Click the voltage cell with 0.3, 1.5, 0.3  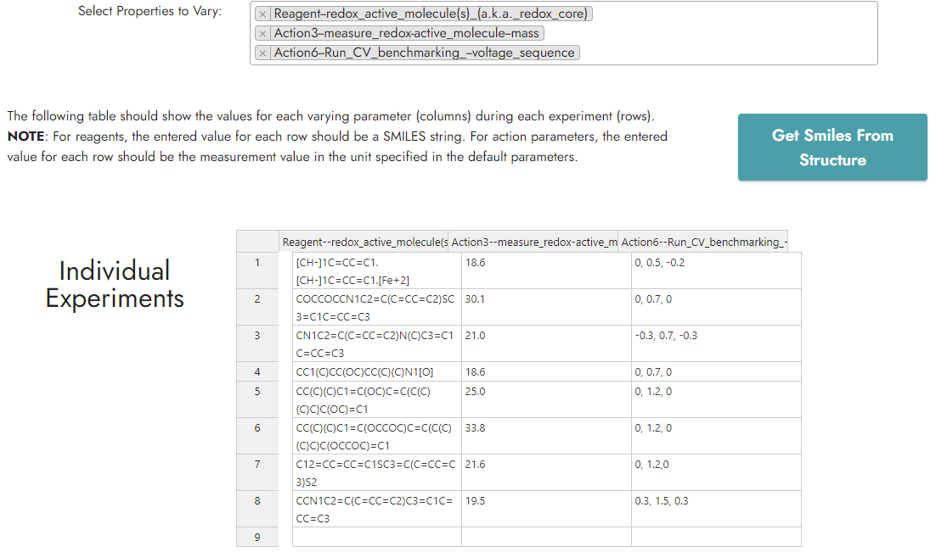[715, 501]
